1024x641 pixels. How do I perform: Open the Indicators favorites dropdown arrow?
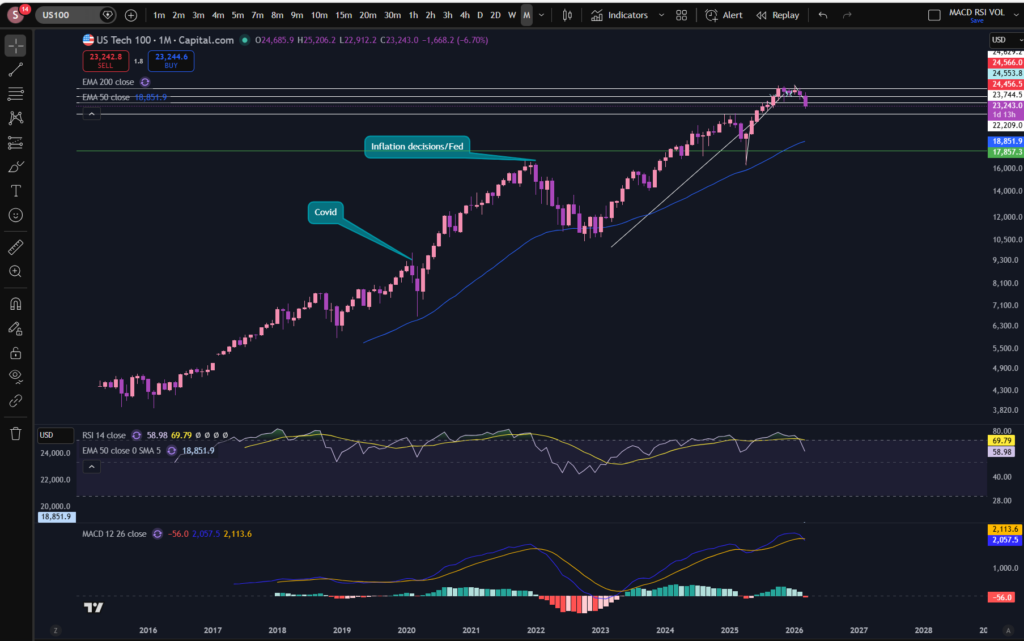(661, 15)
